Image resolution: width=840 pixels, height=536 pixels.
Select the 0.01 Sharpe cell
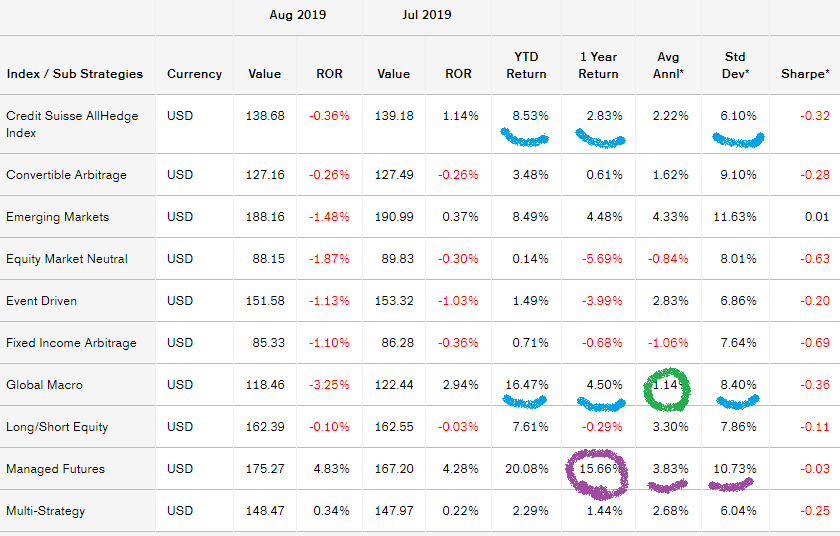(x=817, y=217)
